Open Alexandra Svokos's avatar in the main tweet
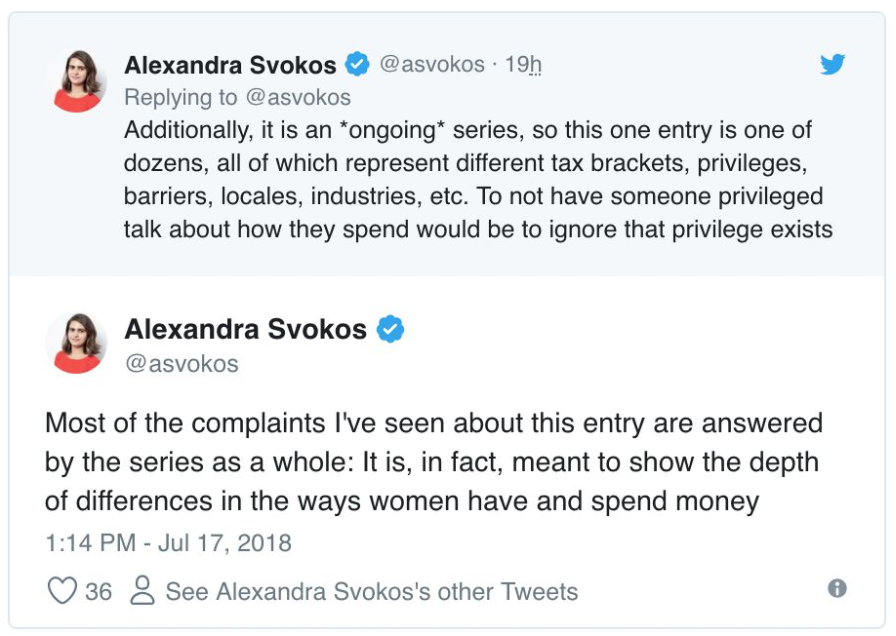The image size is (896, 636). click(x=77, y=343)
